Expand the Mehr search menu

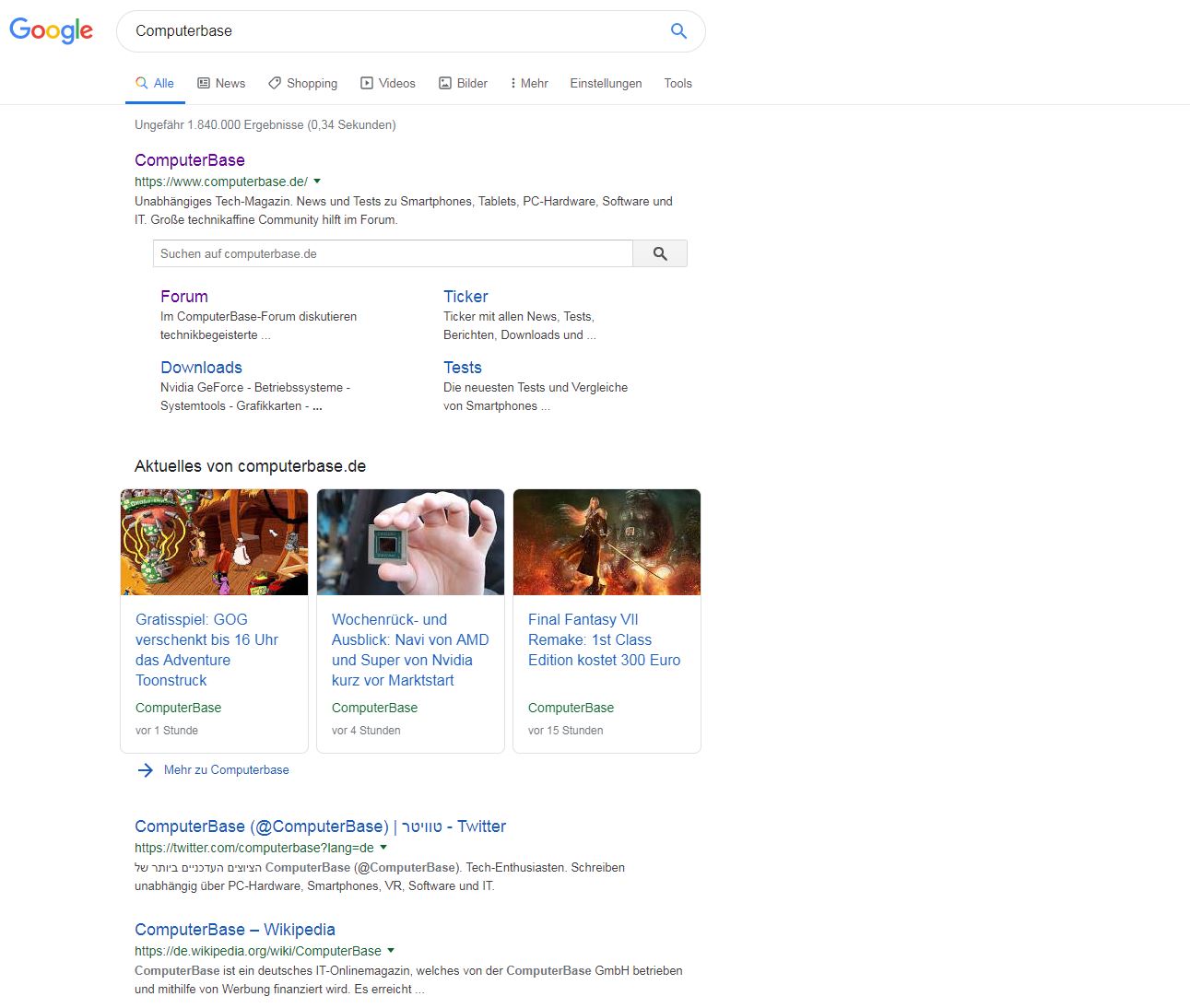[529, 83]
